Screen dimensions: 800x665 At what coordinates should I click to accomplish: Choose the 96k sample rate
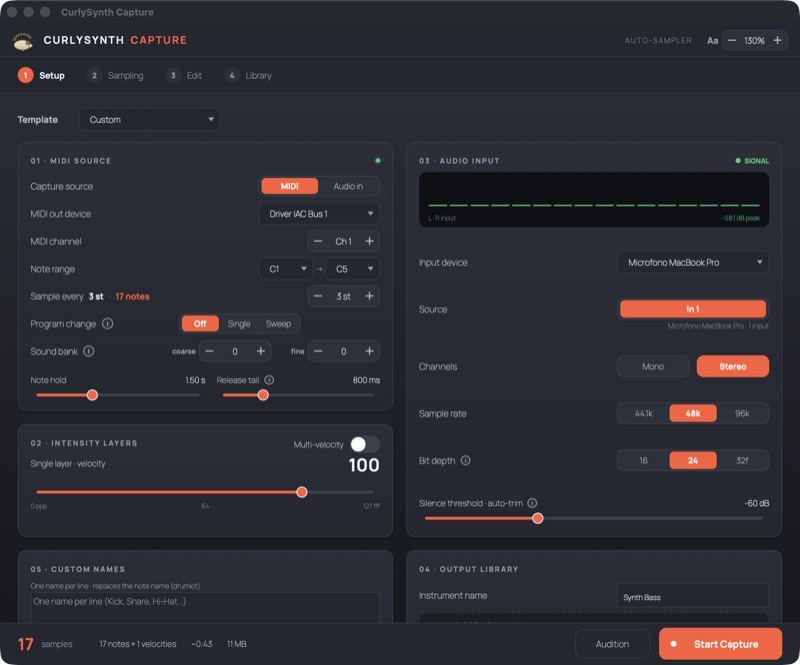coord(742,413)
